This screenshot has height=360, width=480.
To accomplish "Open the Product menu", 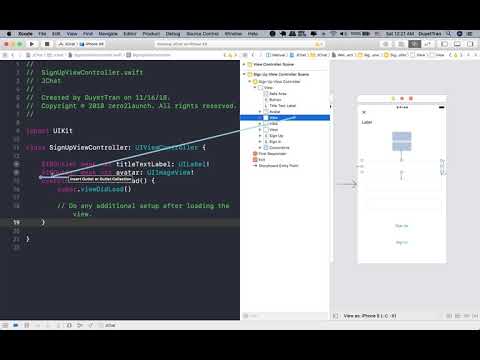I will [151, 34].
